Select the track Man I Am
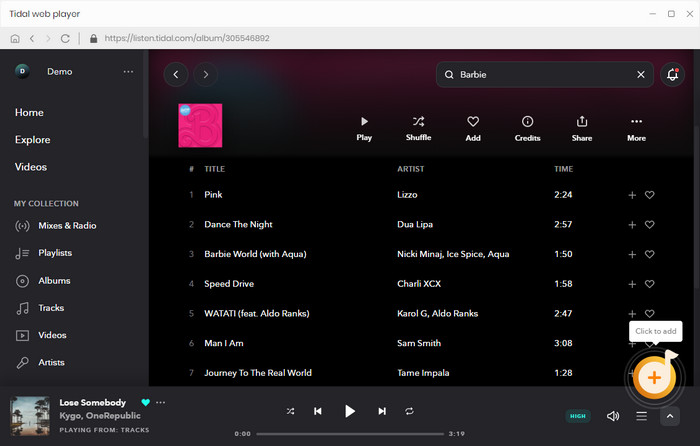 (x=224, y=343)
